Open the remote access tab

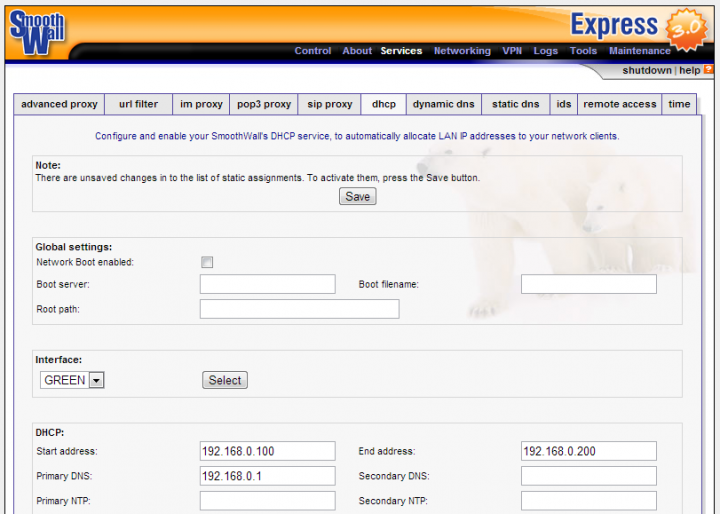pos(620,104)
